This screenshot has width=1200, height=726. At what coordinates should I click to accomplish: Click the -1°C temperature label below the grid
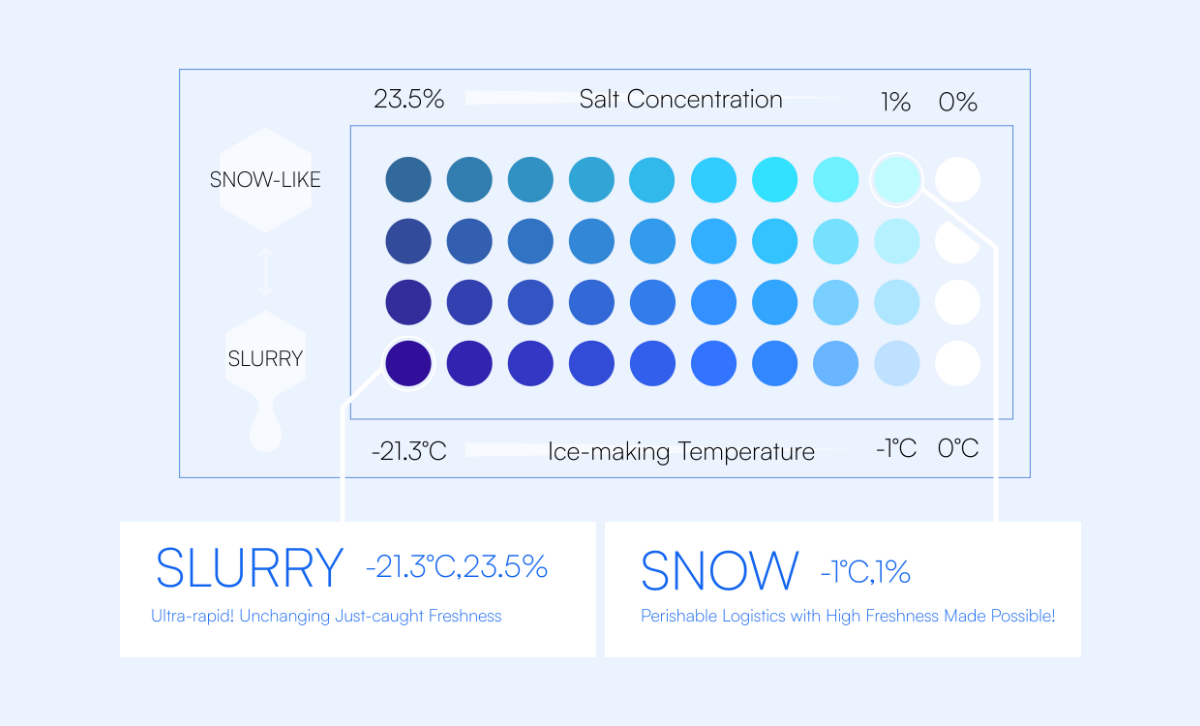[x=895, y=449]
